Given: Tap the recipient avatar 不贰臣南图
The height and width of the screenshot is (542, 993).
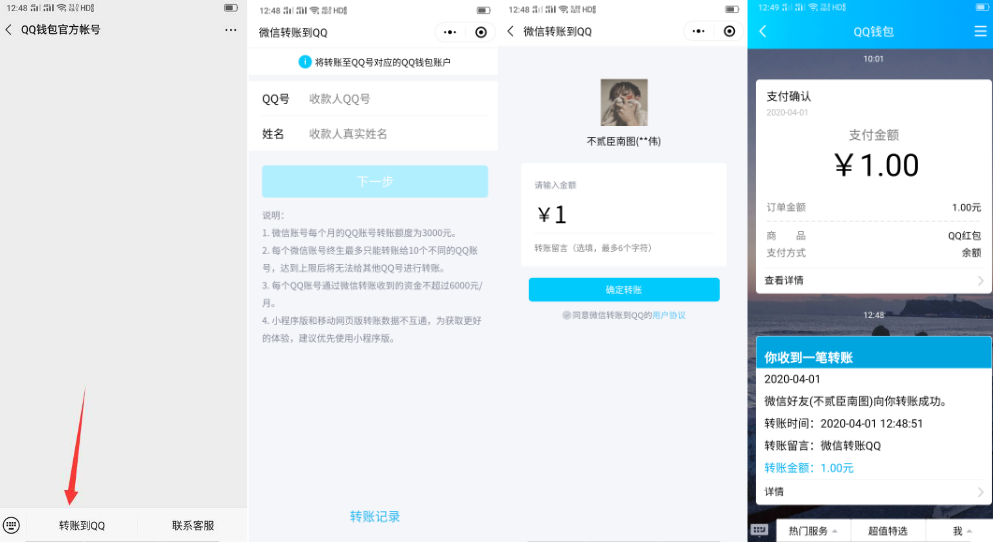Looking at the screenshot, I should 624,103.
